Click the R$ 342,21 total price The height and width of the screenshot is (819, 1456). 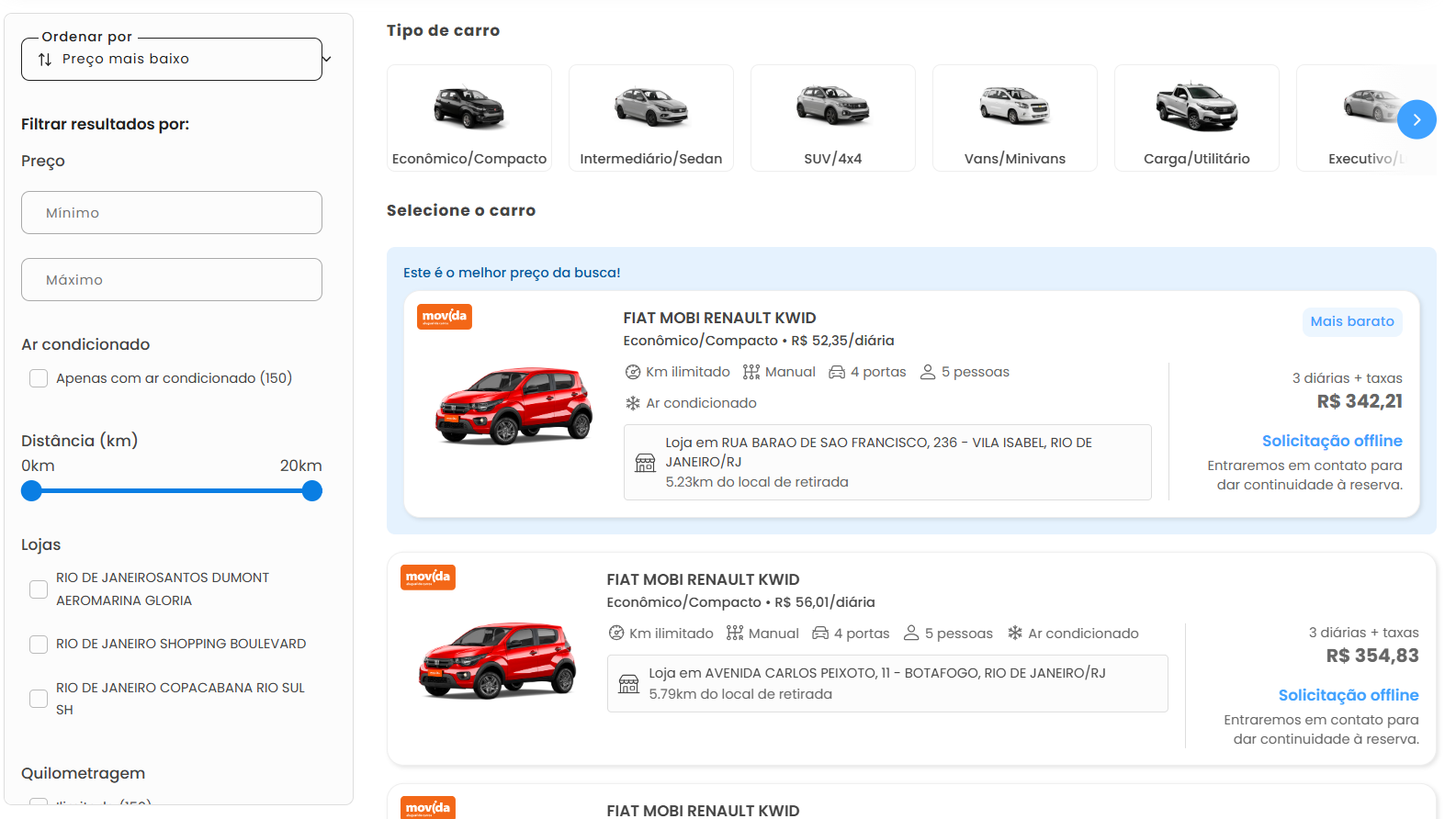[1360, 401]
